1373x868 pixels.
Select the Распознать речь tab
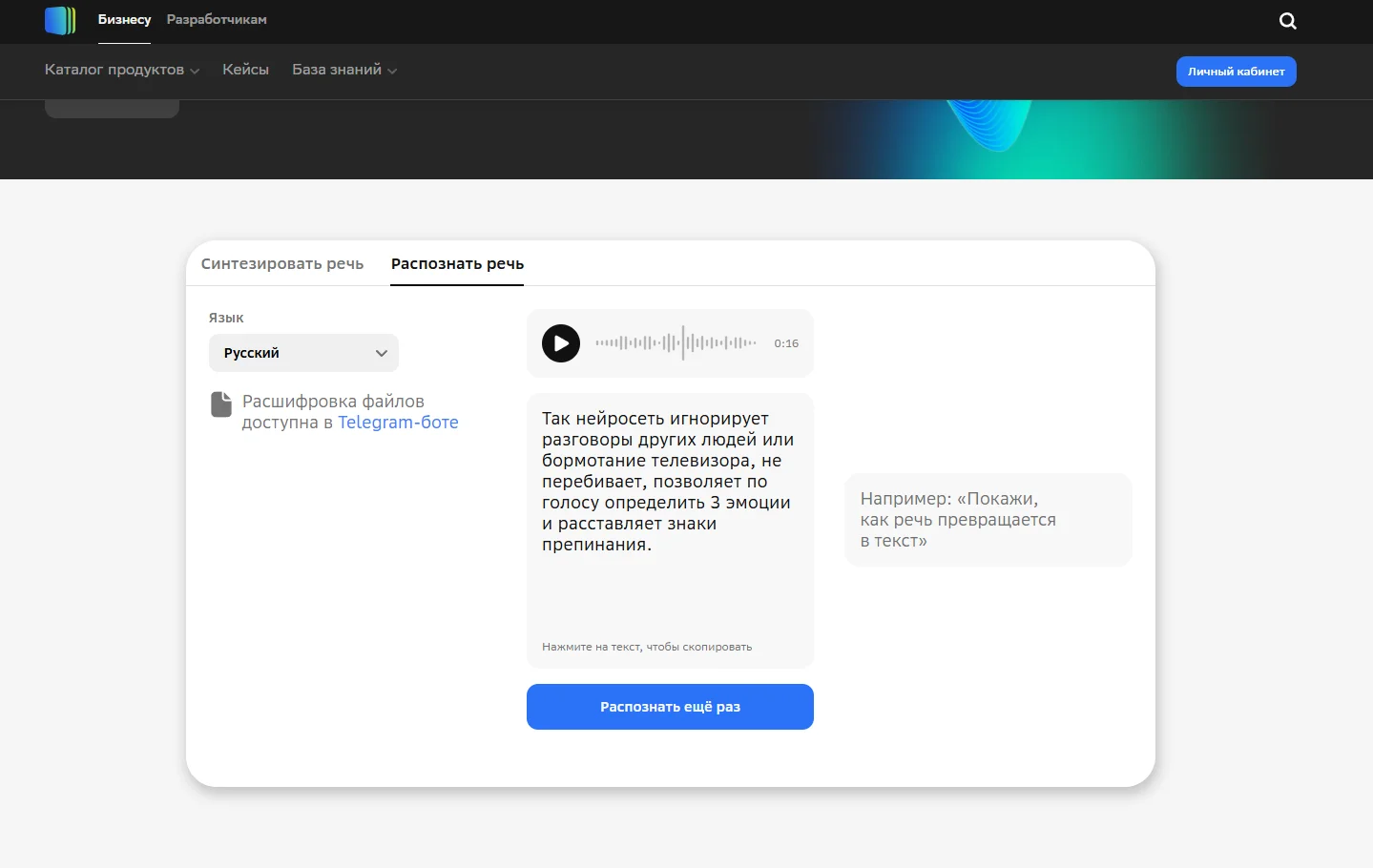(457, 264)
